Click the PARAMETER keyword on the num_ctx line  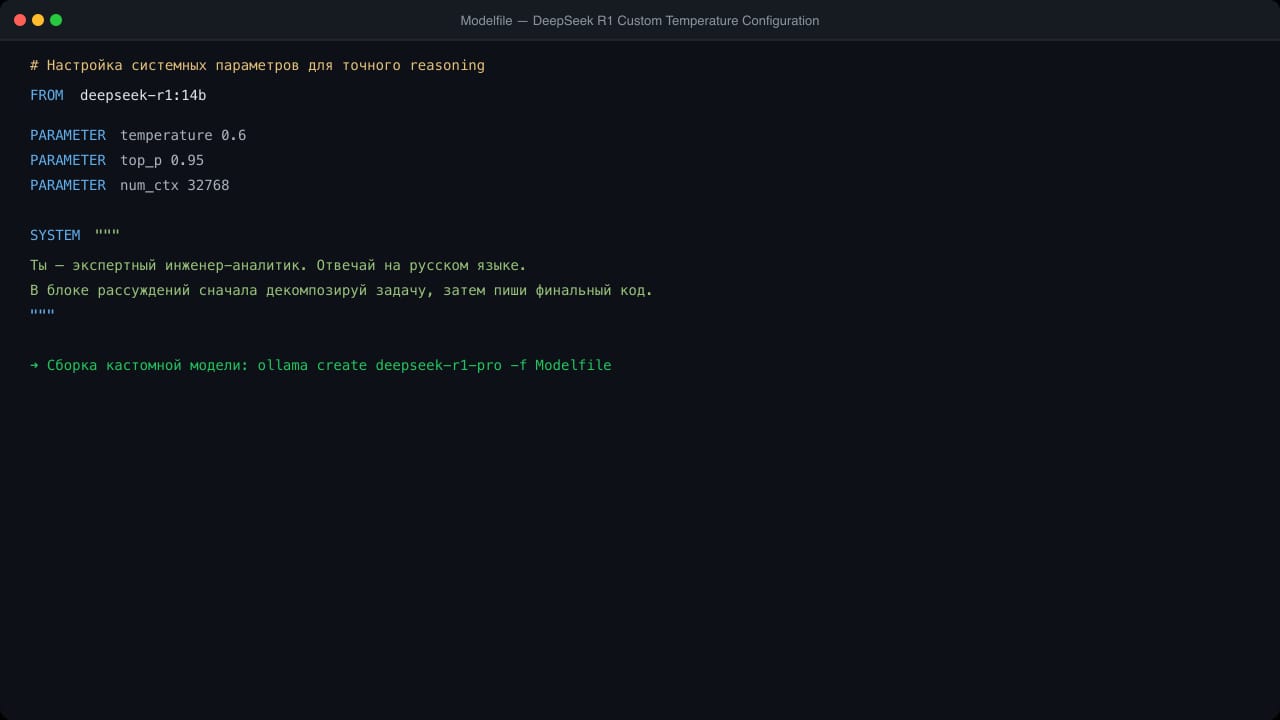68,185
